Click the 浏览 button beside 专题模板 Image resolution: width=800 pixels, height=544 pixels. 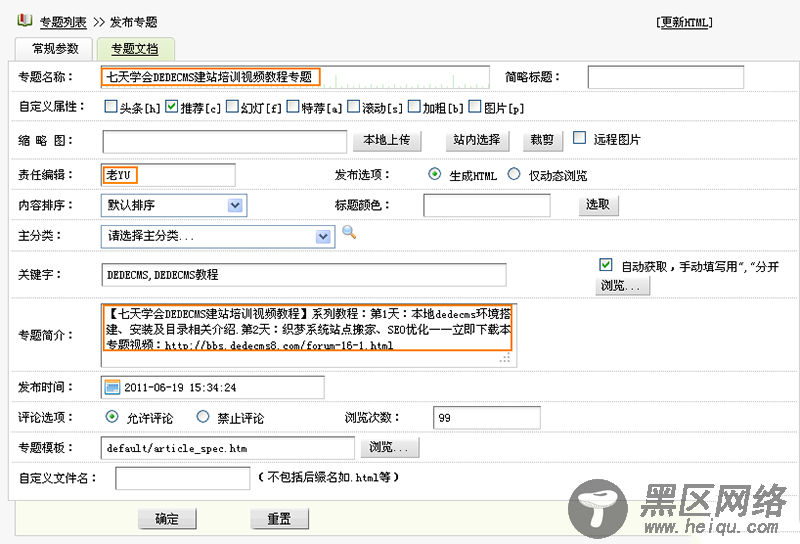390,448
